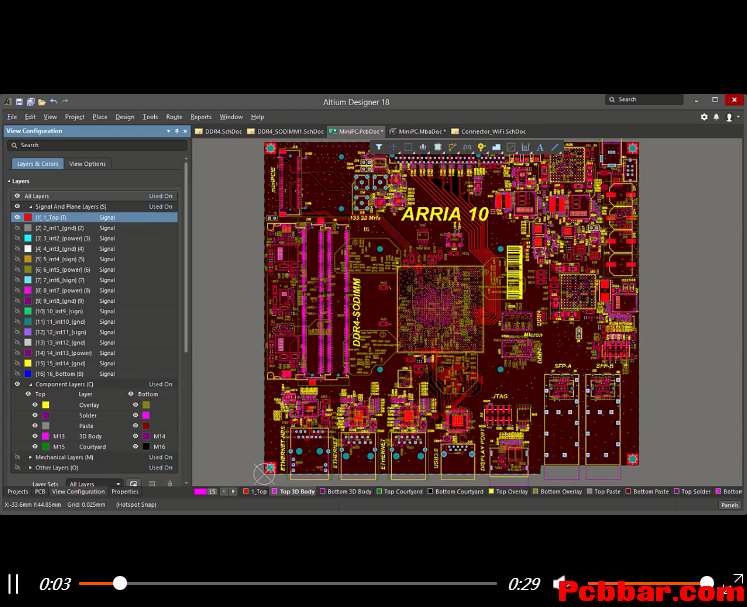Click the create layer set icon beside All Layers
Viewport: 747px width, 607px height.
(134, 483)
